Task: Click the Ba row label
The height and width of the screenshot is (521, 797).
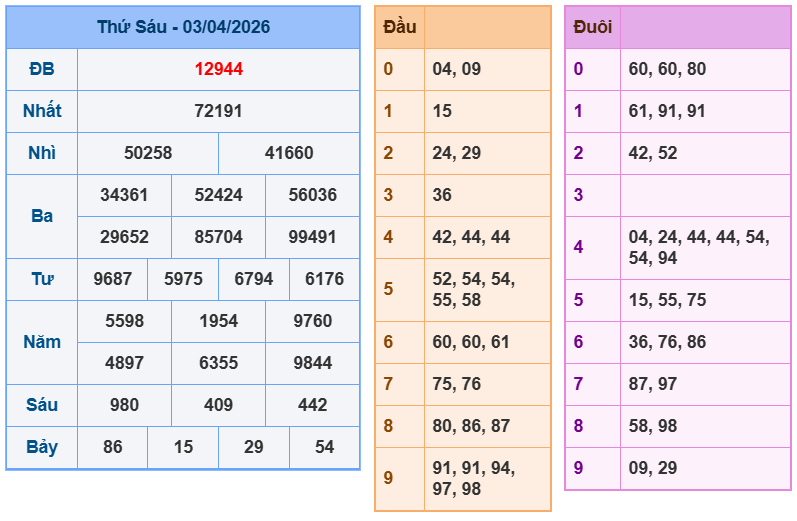Action: [x=42, y=216]
